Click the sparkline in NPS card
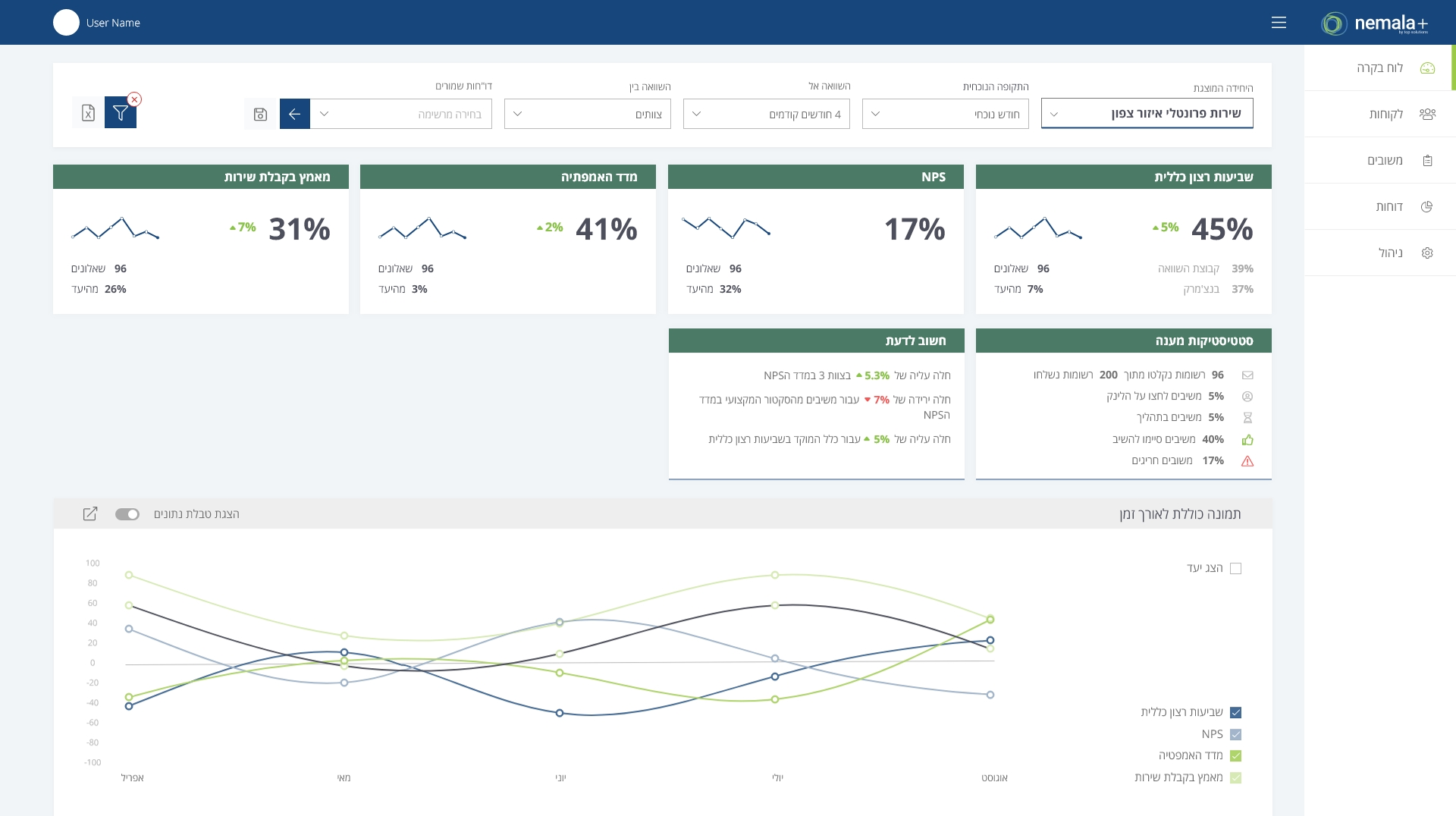Image resolution: width=1456 pixels, height=816 pixels. pyautogui.click(x=726, y=228)
